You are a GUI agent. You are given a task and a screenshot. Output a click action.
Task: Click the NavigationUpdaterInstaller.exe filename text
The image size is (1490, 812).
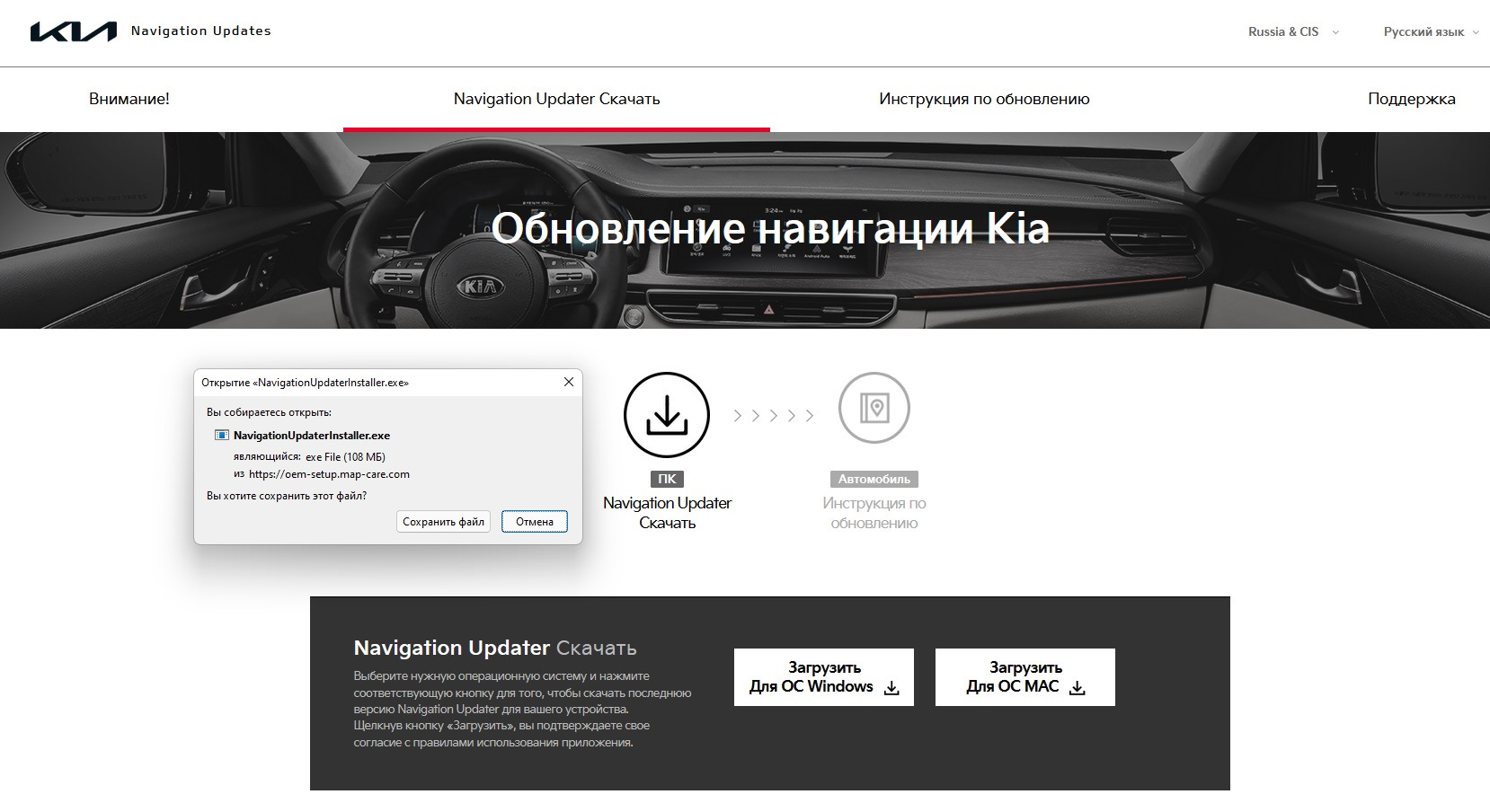312,436
